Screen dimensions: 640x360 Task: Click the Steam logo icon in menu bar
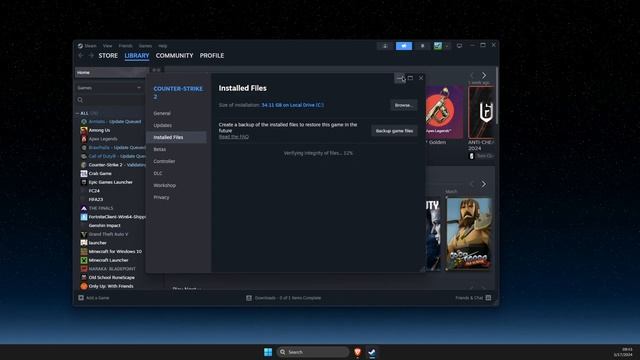tap(80, 46)
